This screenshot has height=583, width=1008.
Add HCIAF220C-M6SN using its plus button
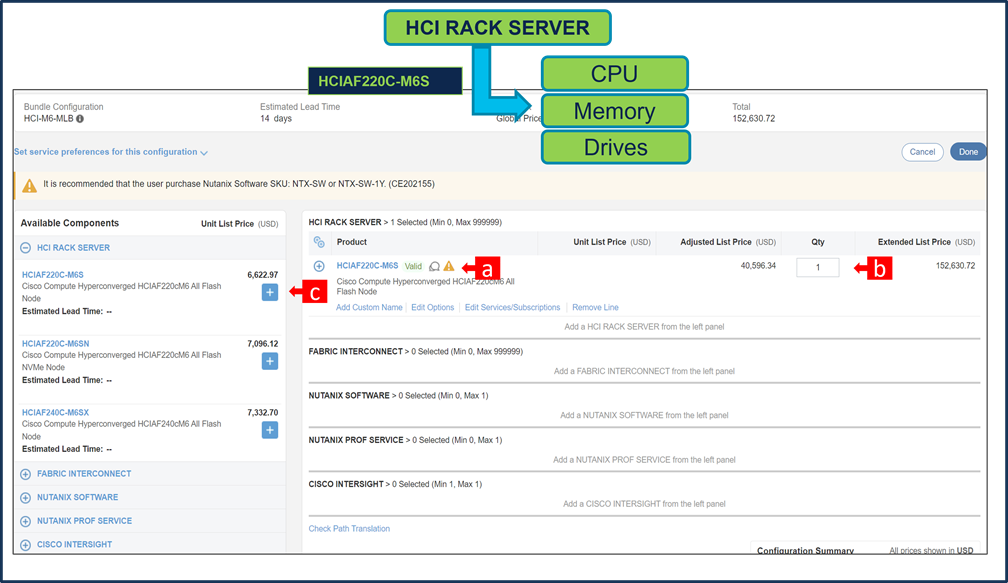tap(270, 361)
